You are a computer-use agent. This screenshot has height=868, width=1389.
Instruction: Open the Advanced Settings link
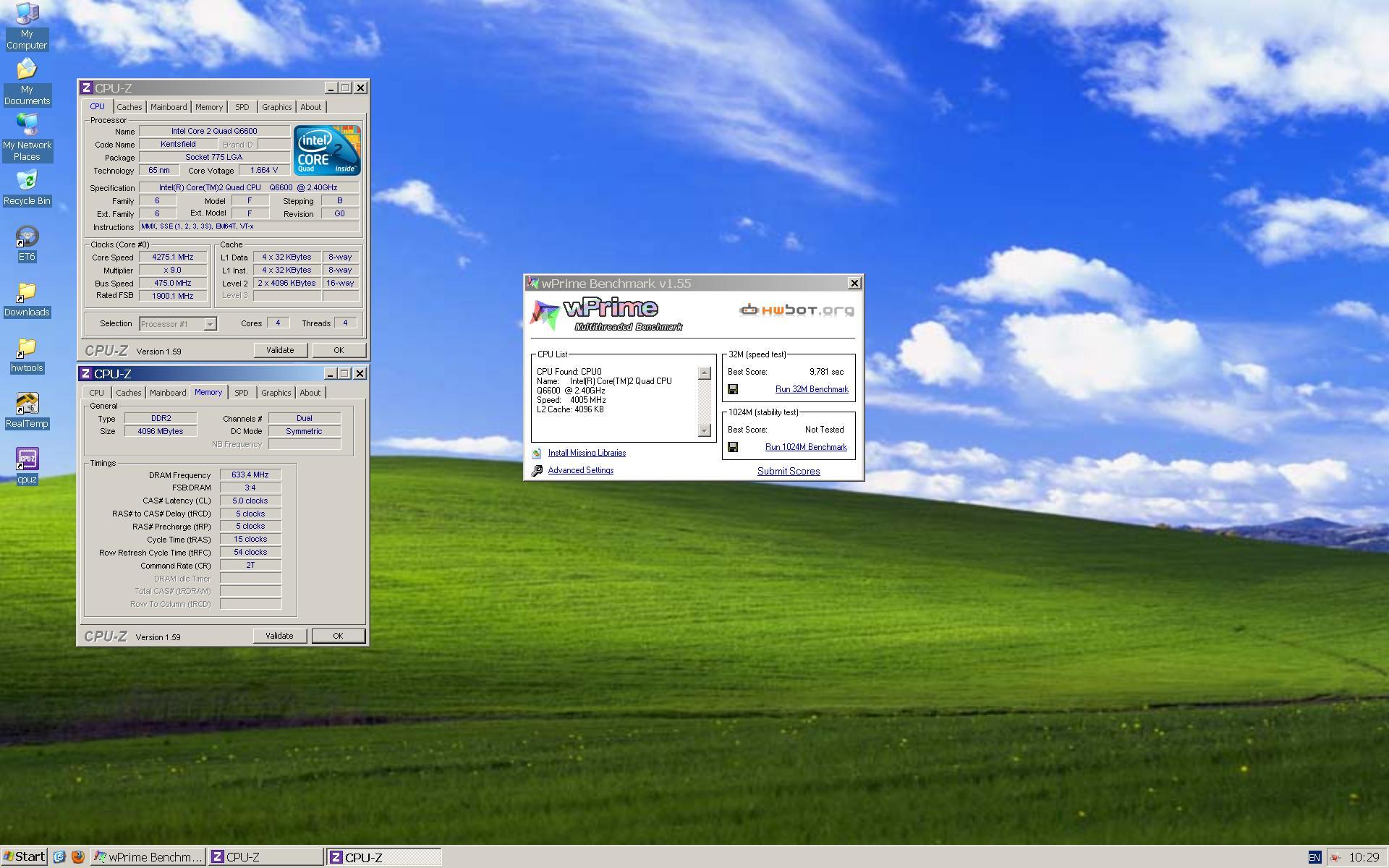point(580,470)
